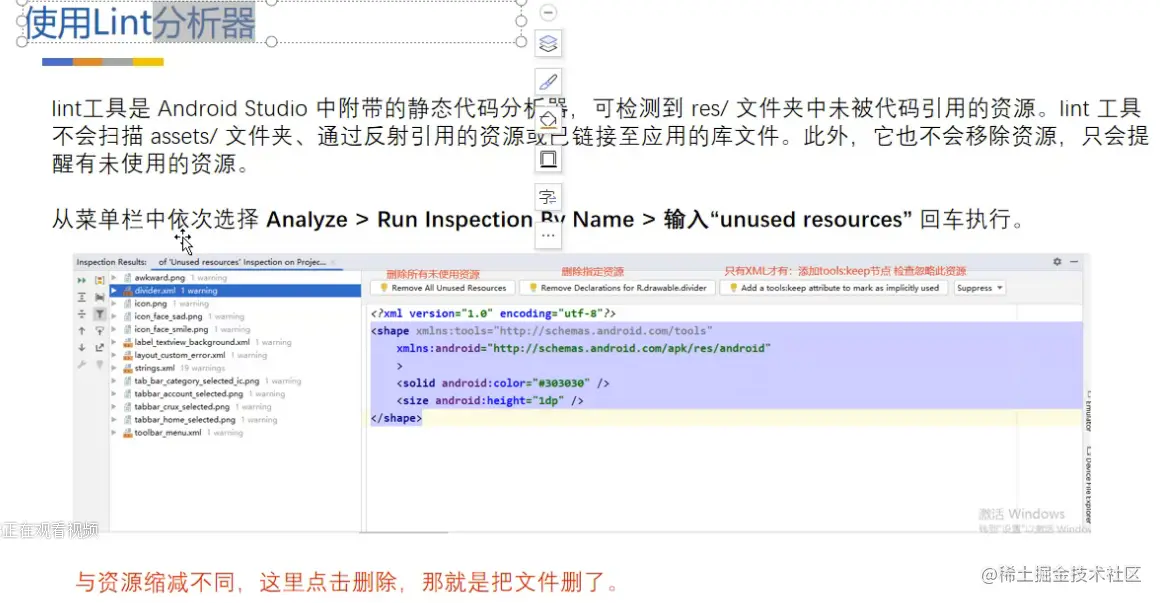This screenshot has height=603, width=1160.
Task: Click Remove All Unused Resources button
Action: 443,288
